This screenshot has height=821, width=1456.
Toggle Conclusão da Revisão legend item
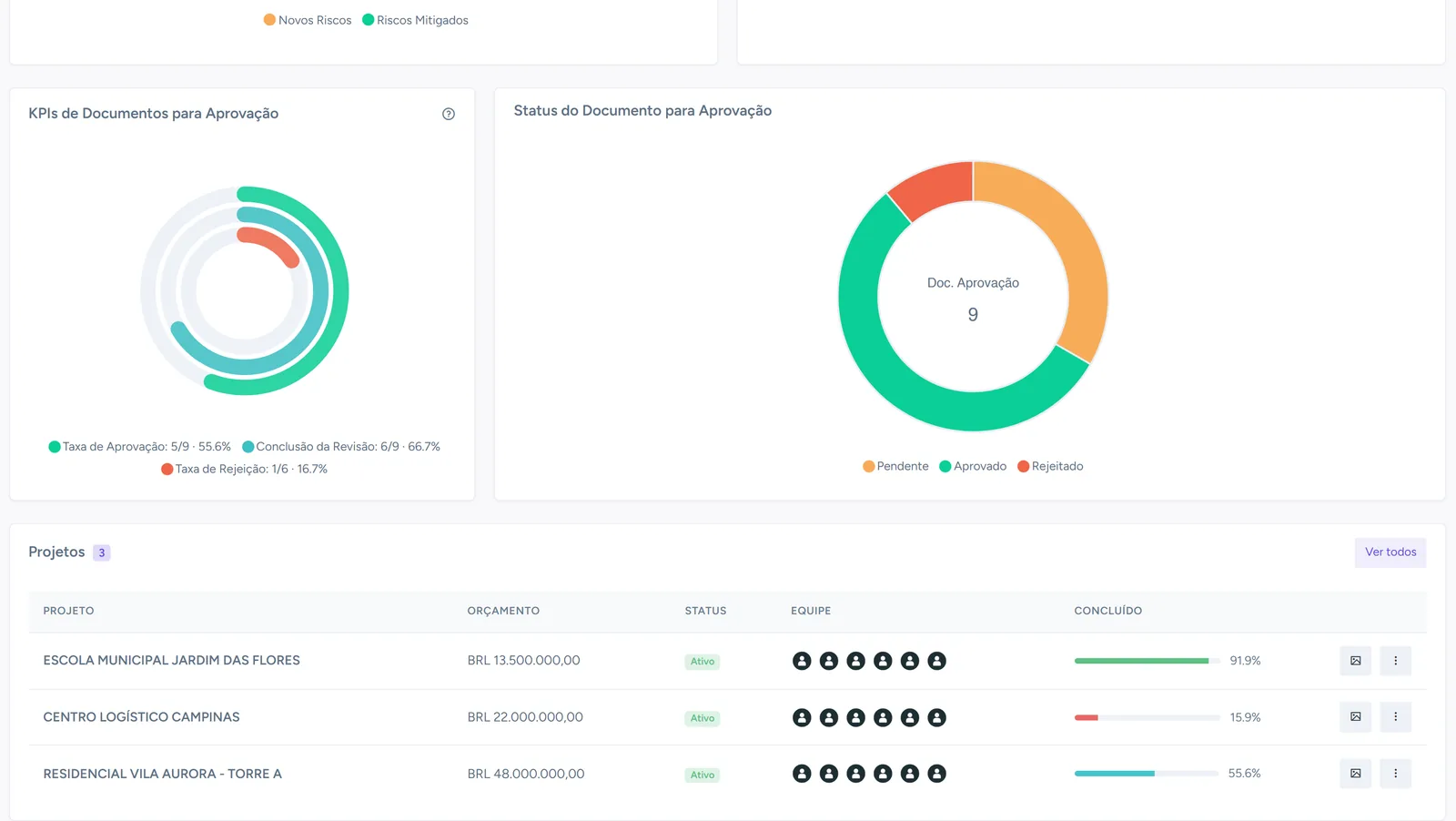click(341, 447)
